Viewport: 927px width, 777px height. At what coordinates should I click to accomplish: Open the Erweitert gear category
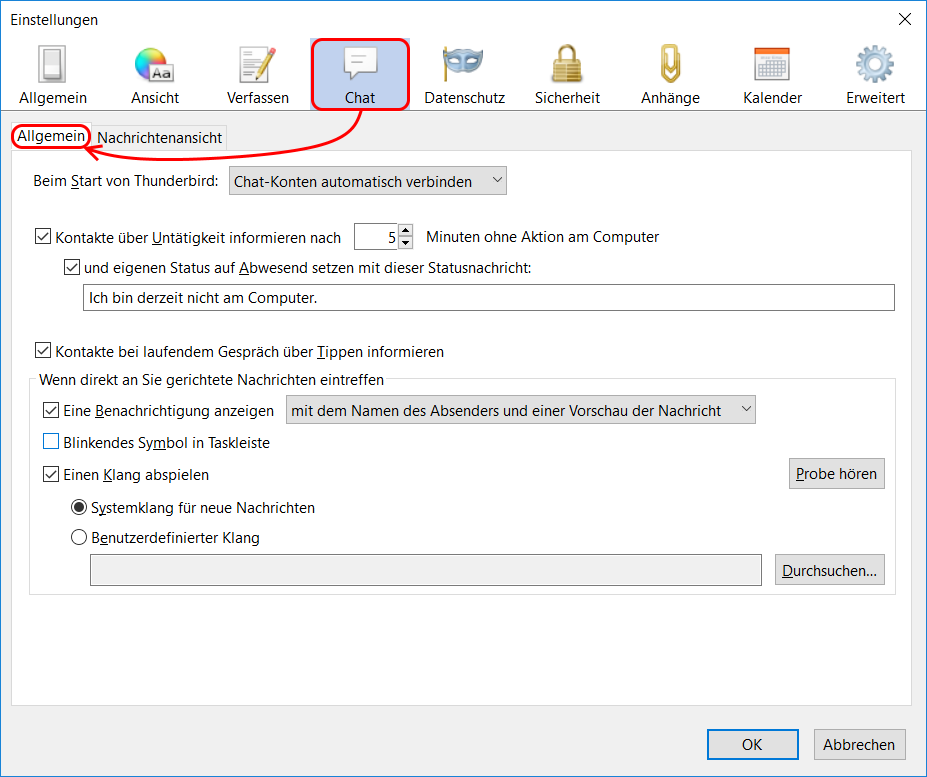tap(875, 75)
